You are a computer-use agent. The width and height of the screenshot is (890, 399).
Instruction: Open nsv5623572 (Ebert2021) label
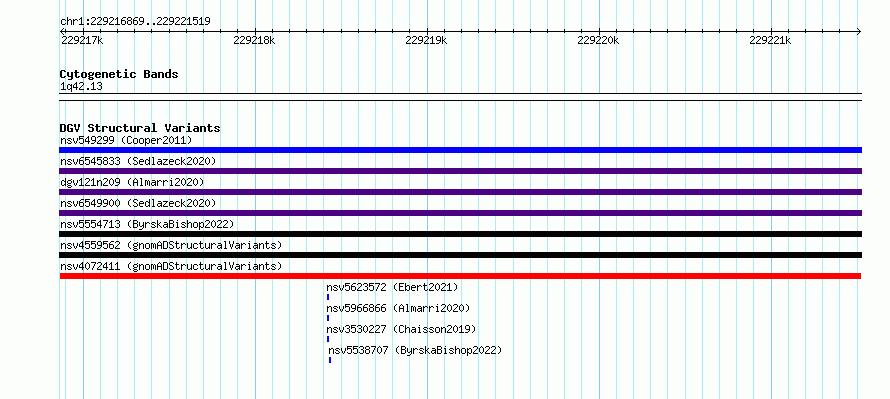pos(392,287)
